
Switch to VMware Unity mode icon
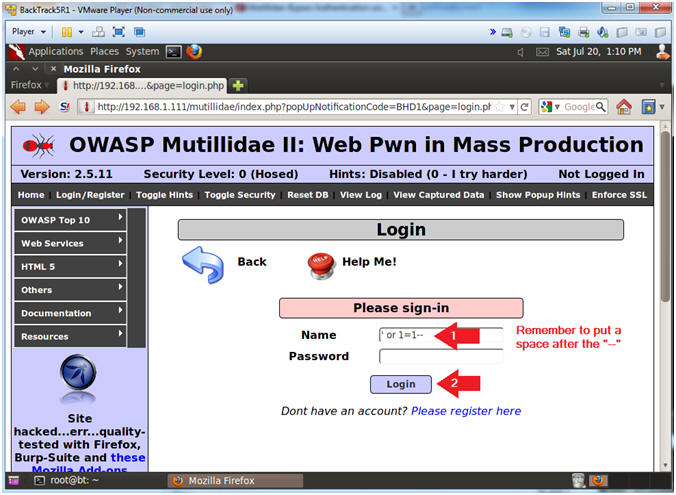[x=139, y=32]
